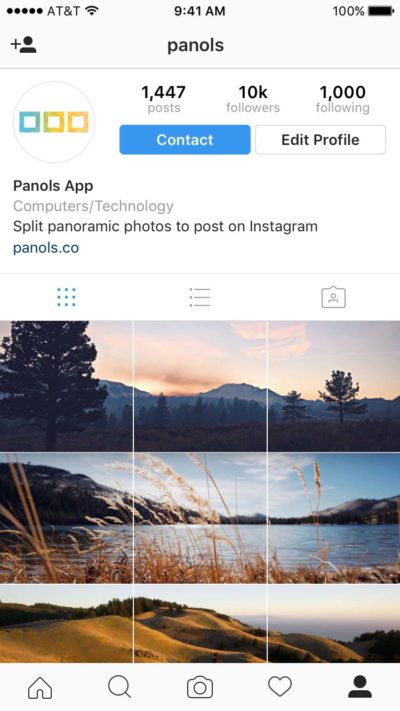Image resolution: width=400 pixels, height=711 pixels.
Task: Switch to list view tab
Action: click(x=200, y=297)
